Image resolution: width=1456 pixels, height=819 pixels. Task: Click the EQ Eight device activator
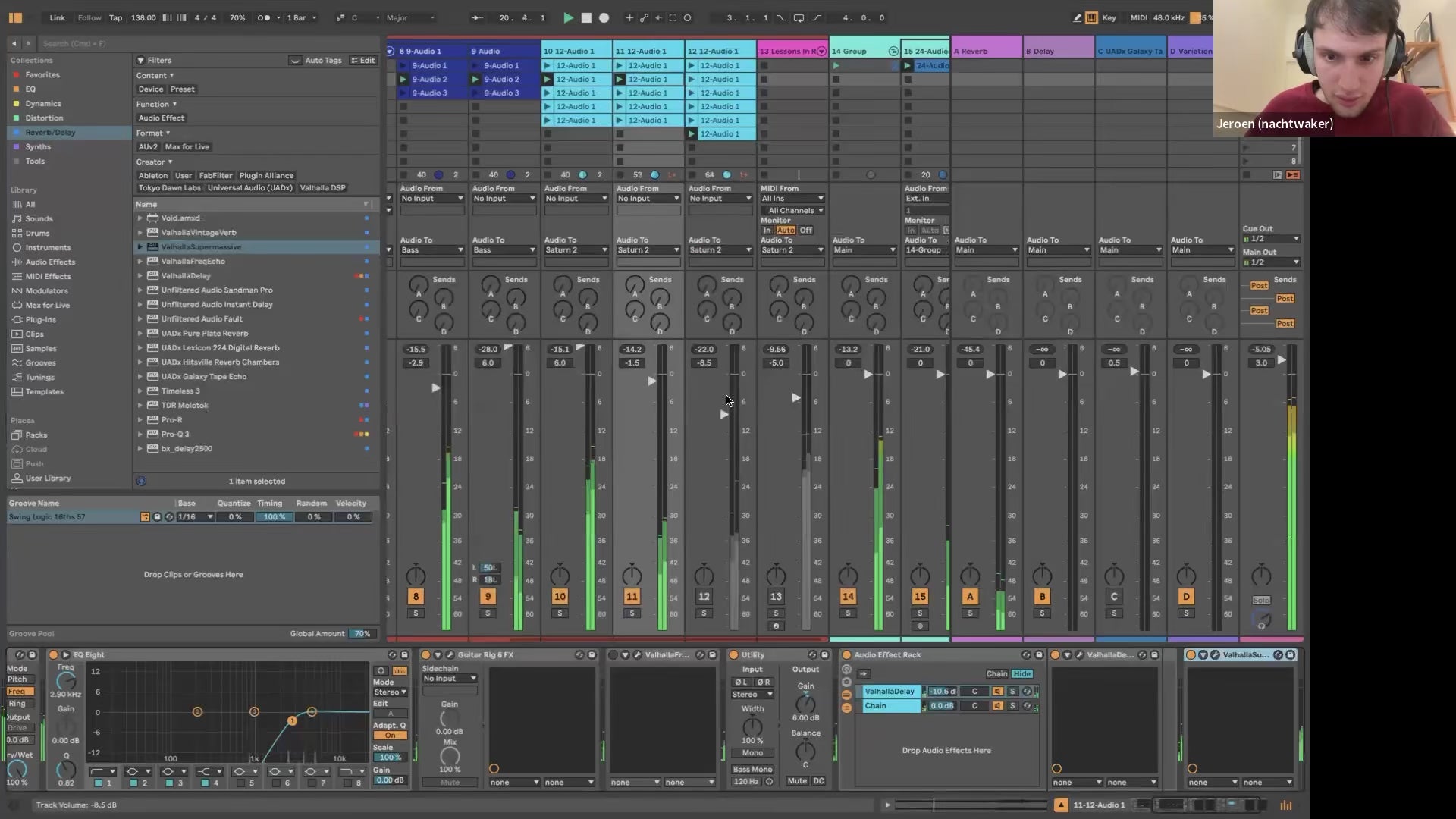53,654
